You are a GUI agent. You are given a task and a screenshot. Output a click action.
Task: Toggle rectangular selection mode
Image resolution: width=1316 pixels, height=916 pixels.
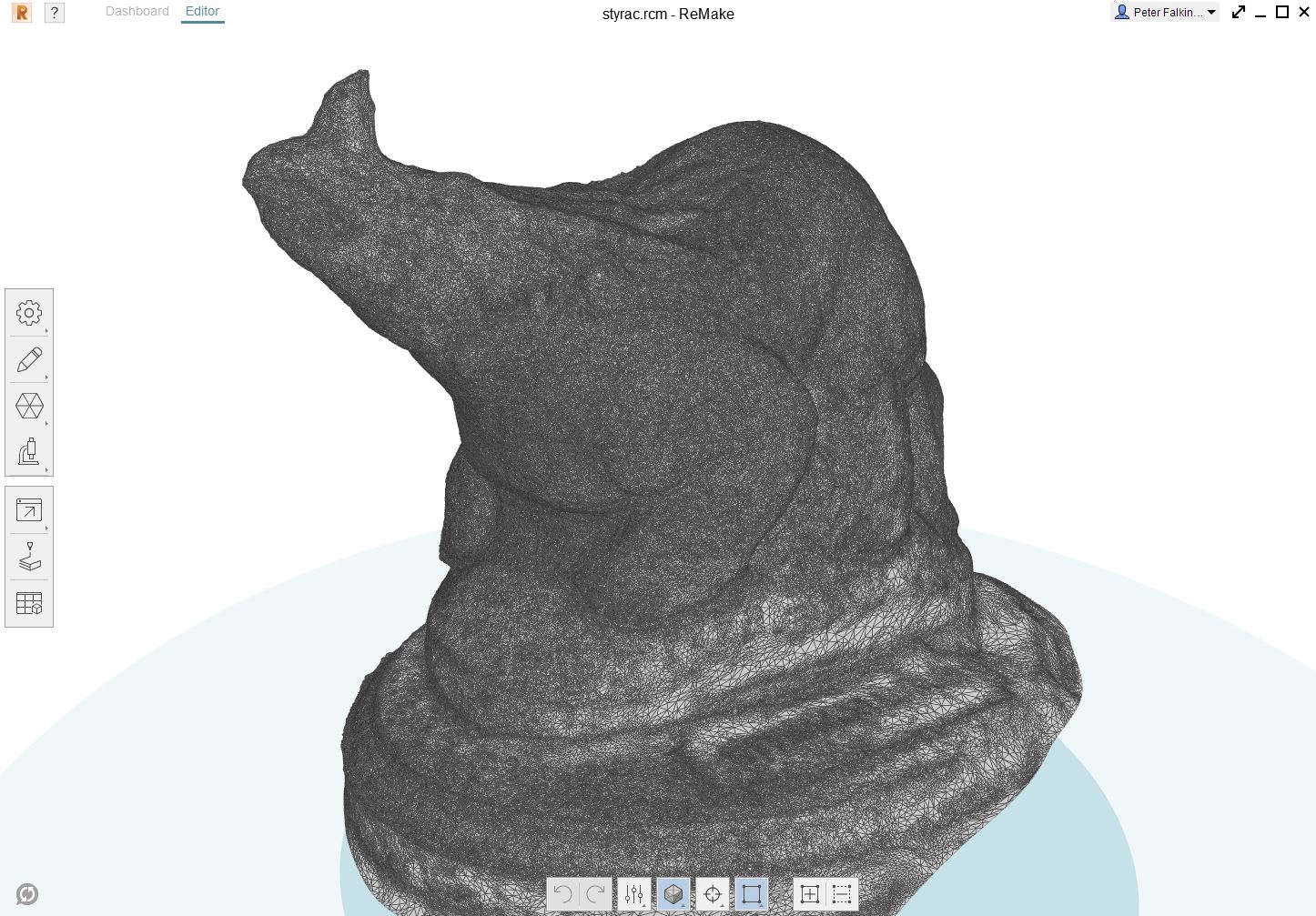click(x=752, y=893)
